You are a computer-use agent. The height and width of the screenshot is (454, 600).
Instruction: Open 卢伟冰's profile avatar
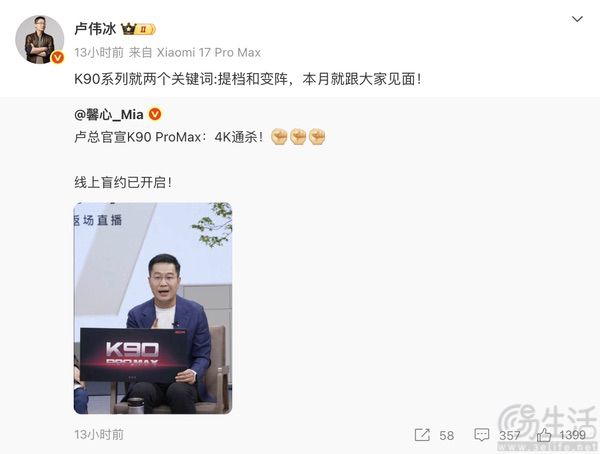click(x=39, y=39)
